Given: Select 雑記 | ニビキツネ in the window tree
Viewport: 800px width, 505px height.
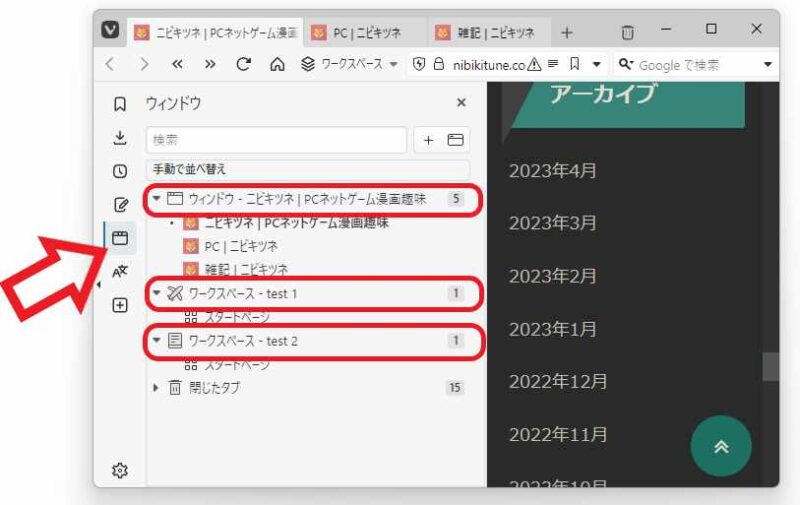Looking at the screenshot, I should pyautogui.click(x=246, y=269).
